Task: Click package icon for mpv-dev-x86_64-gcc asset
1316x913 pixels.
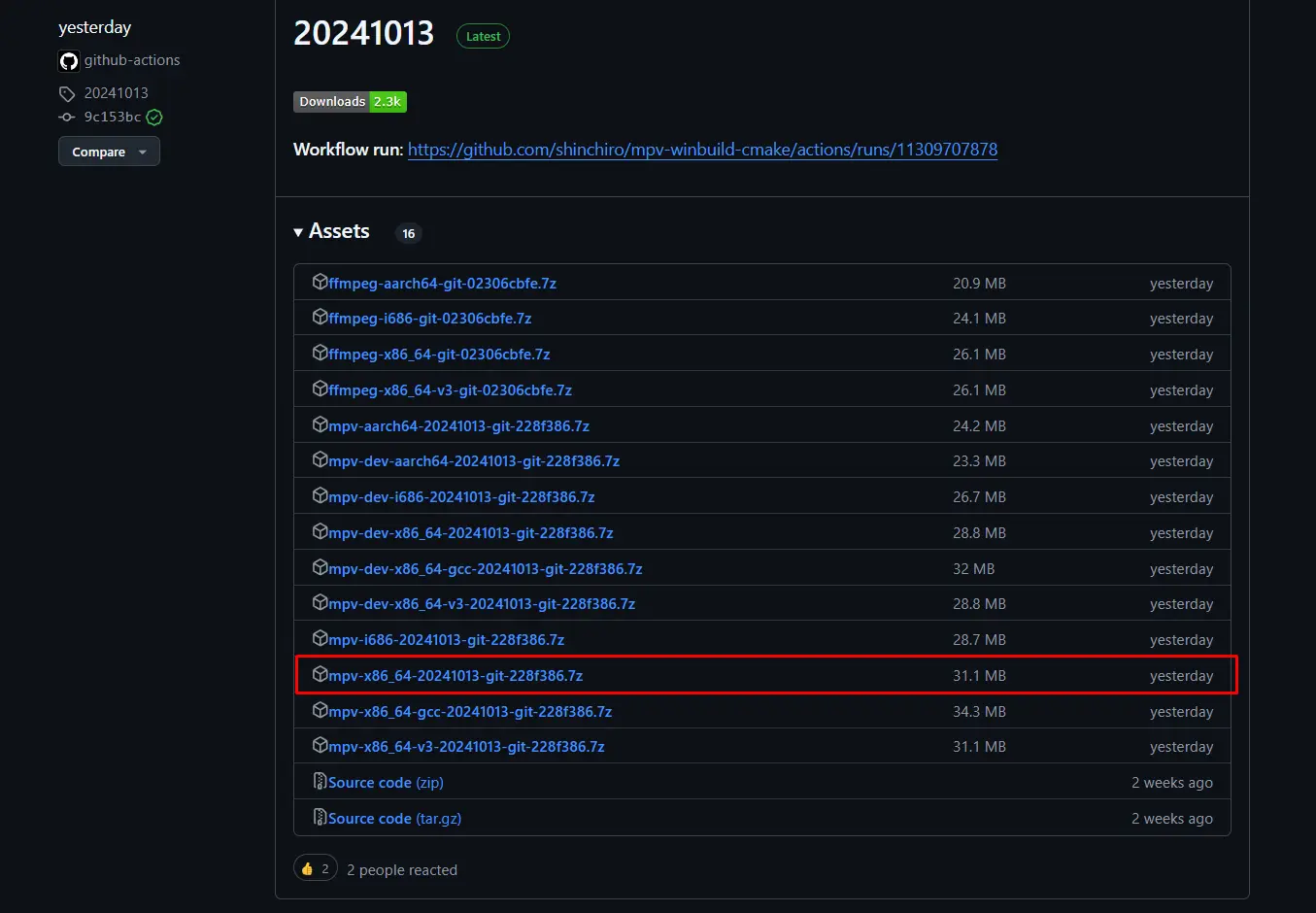Action: pos(320,567)
